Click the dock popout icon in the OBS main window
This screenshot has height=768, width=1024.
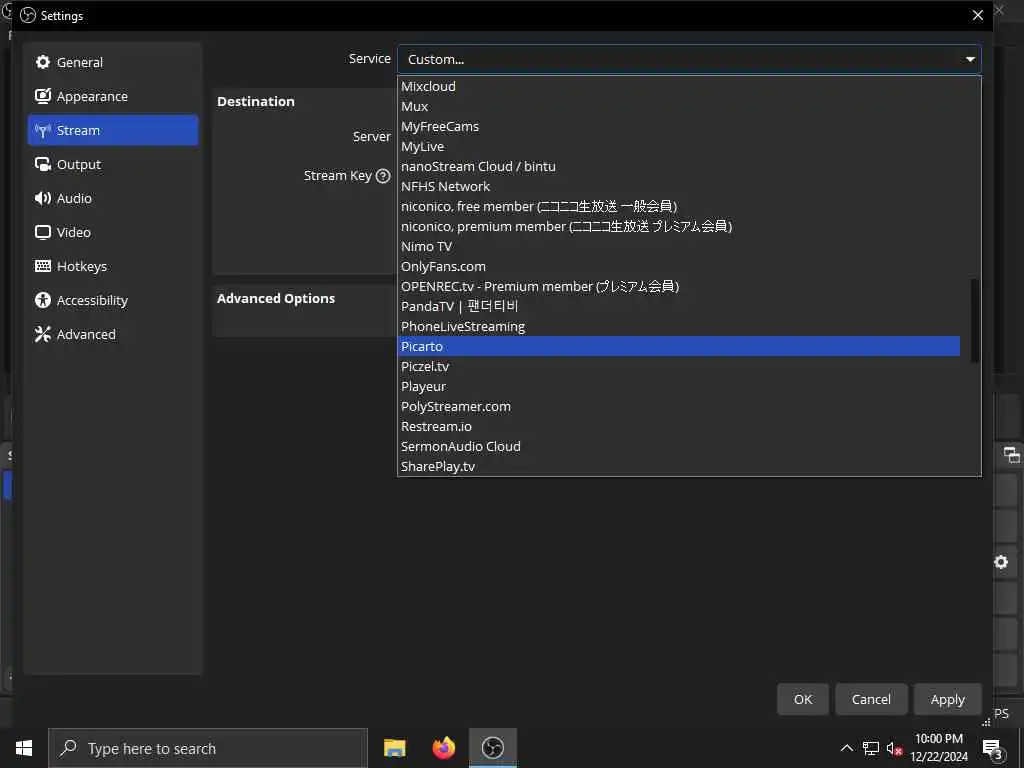point(1011,455)
